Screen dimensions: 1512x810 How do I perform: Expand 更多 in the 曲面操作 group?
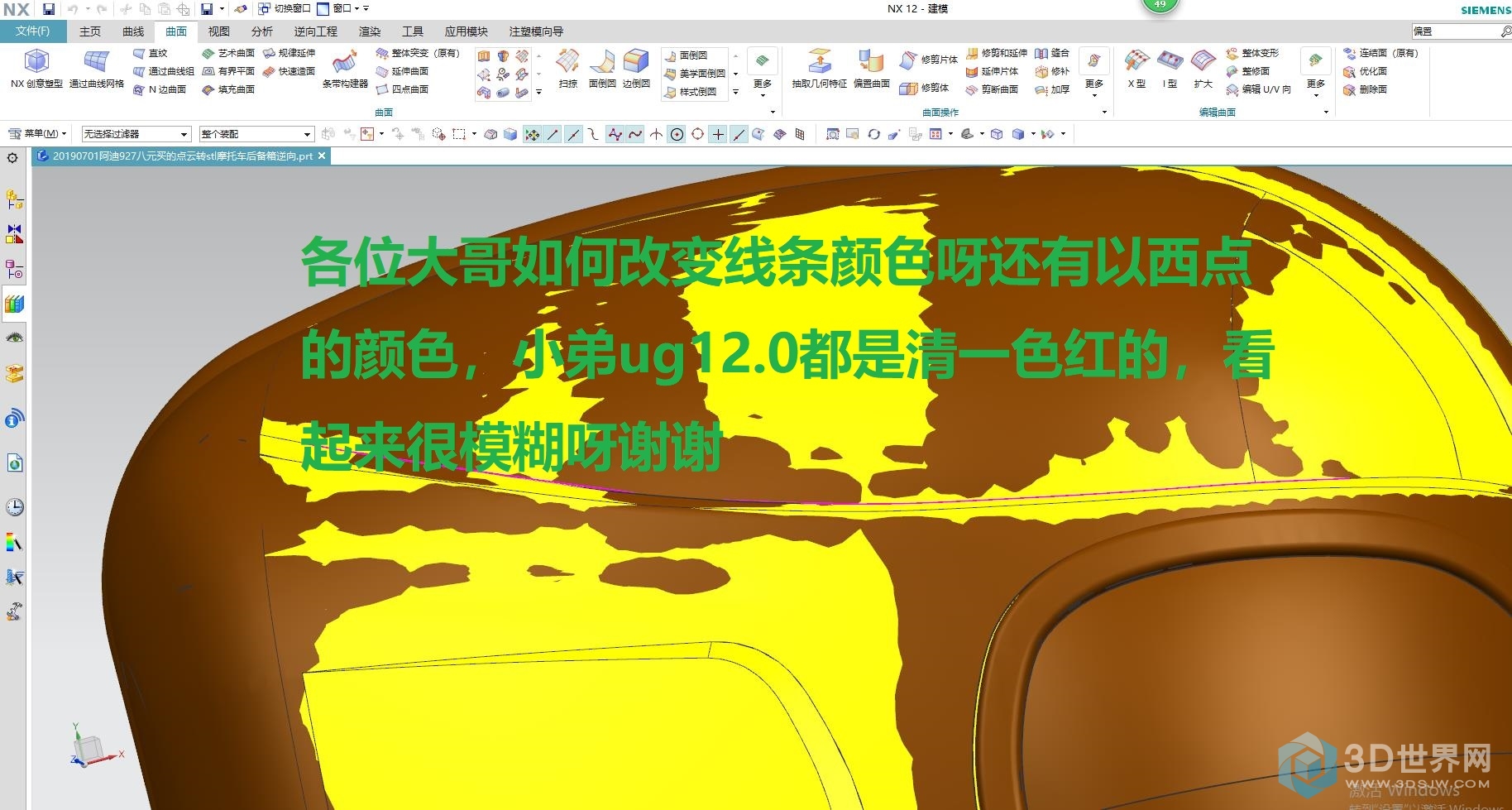tap(1094, 73)
